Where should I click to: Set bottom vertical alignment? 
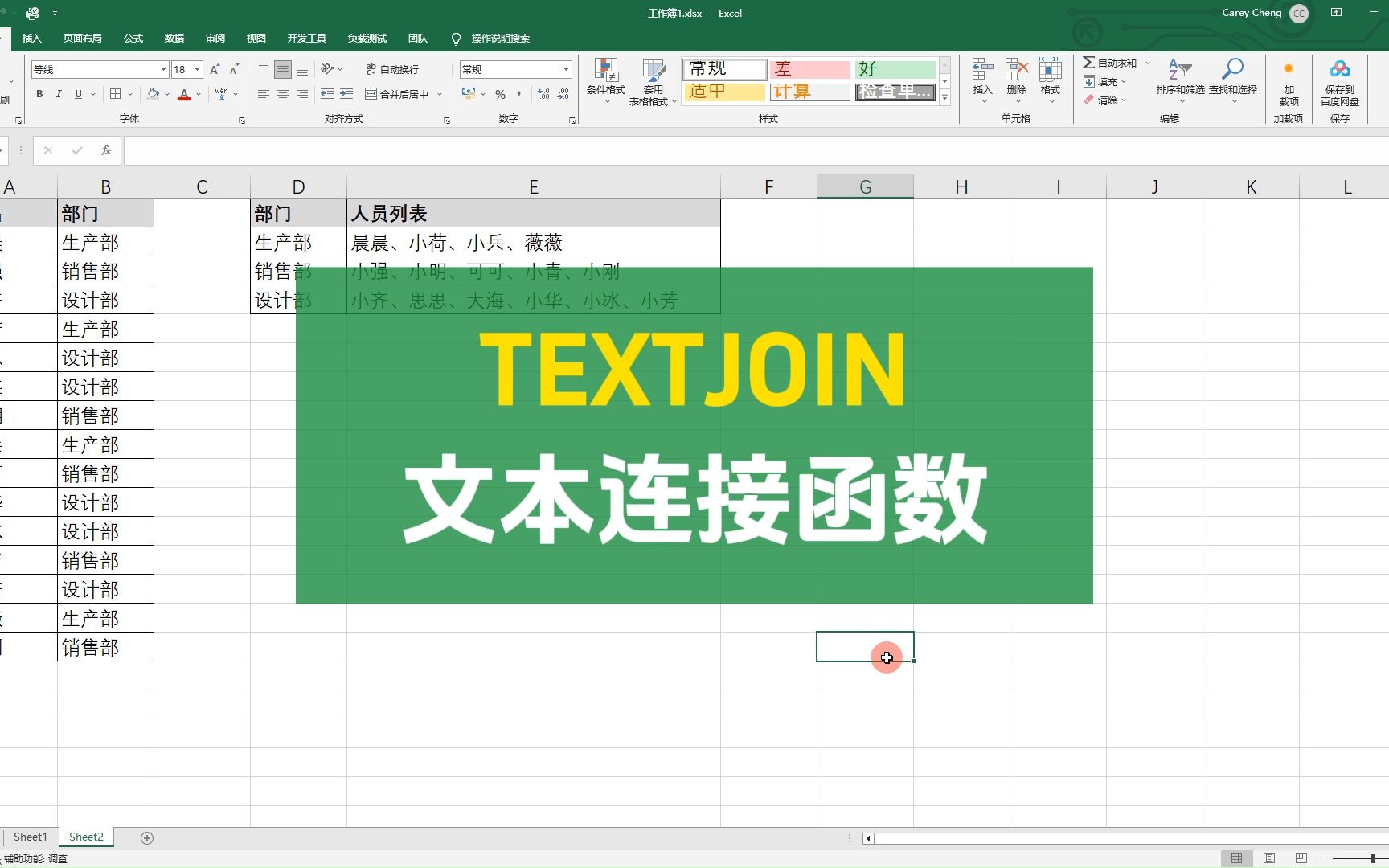click(302, 69)
